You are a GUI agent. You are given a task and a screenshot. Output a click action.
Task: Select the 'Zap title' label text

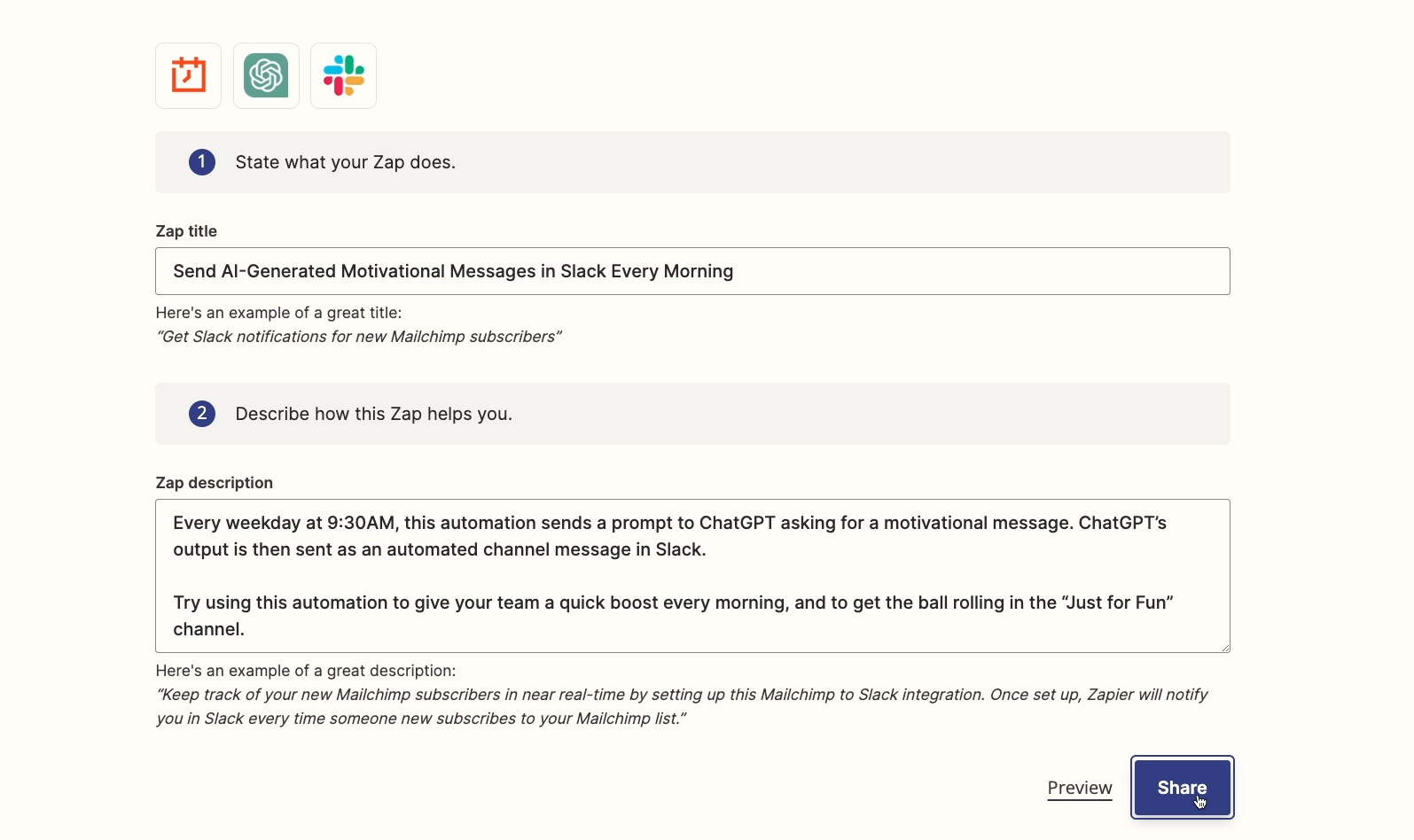tap(186, 231)
